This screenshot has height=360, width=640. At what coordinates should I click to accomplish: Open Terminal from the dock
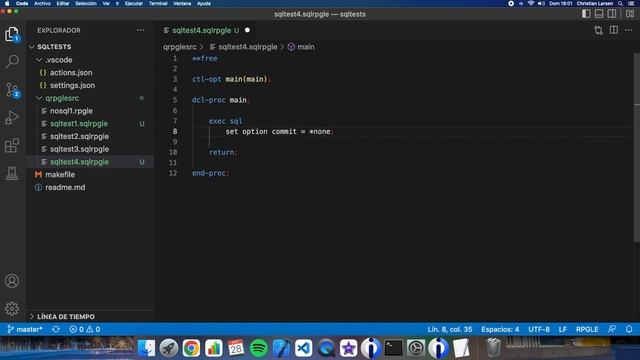(393, 348)
